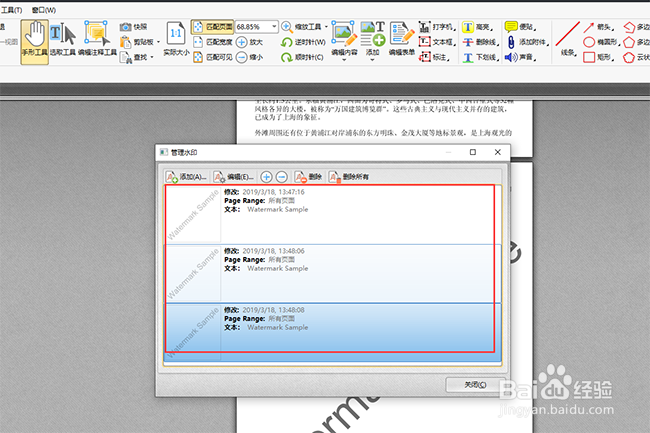Screen dimensions: 650x433
Task: Select the Add Attachment (添加附件) tool
Action: tap(527, 42)
